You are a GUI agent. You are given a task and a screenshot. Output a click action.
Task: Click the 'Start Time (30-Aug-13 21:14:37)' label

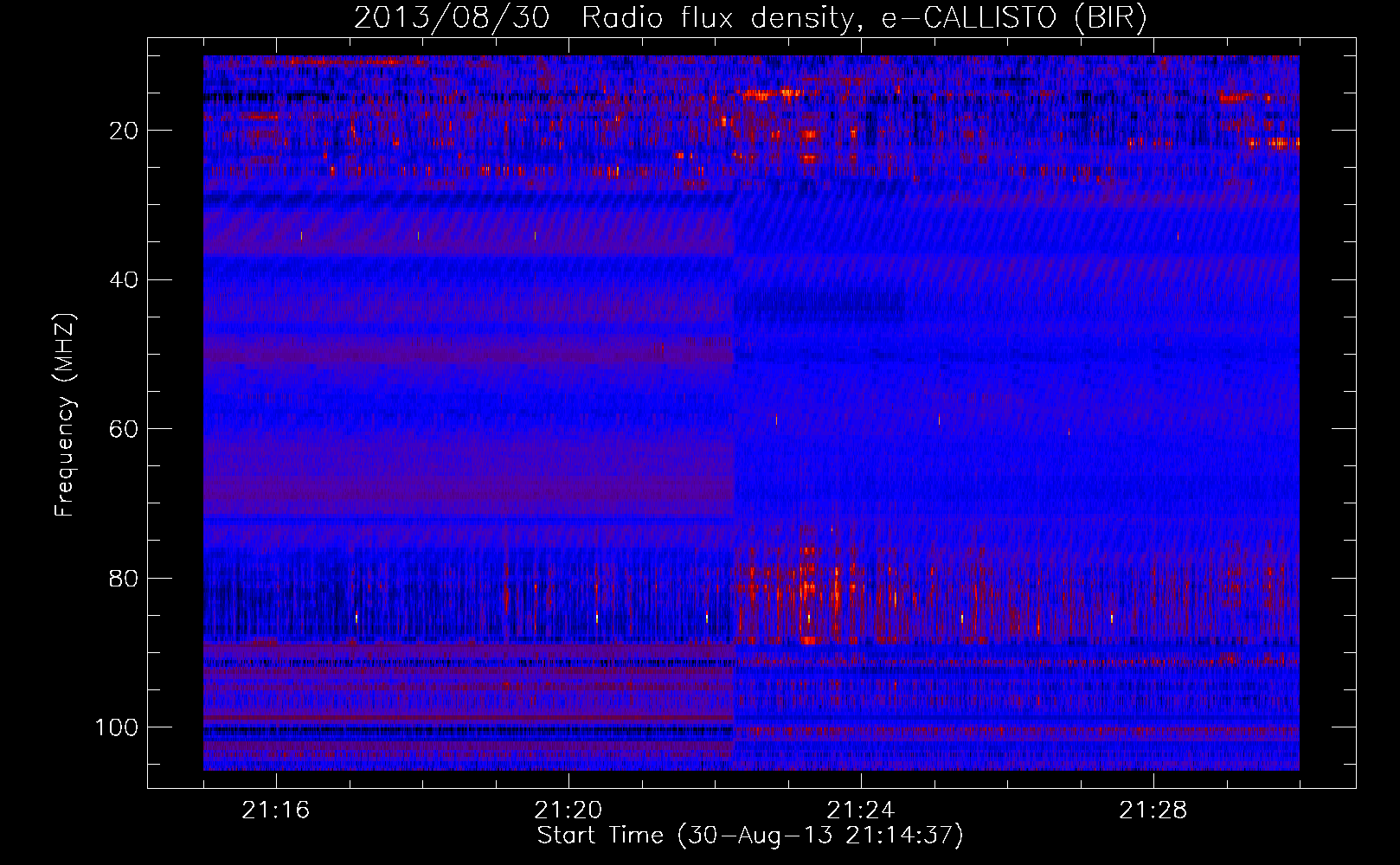[750, 836]
